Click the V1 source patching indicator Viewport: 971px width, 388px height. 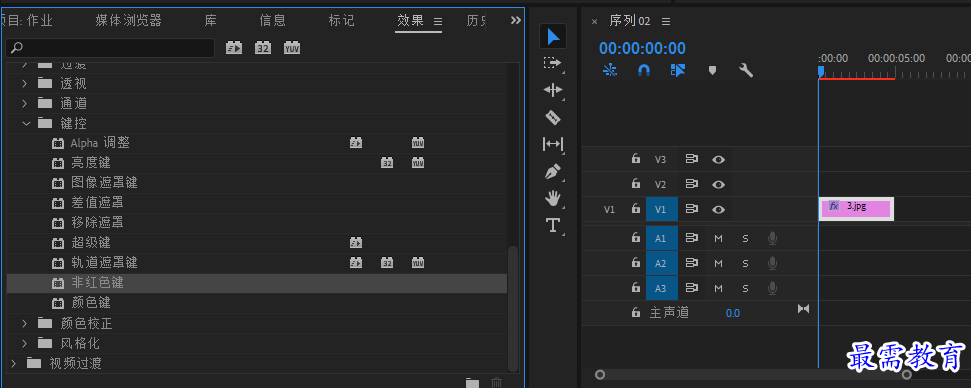pyautogui.click(x=609, y=210)
